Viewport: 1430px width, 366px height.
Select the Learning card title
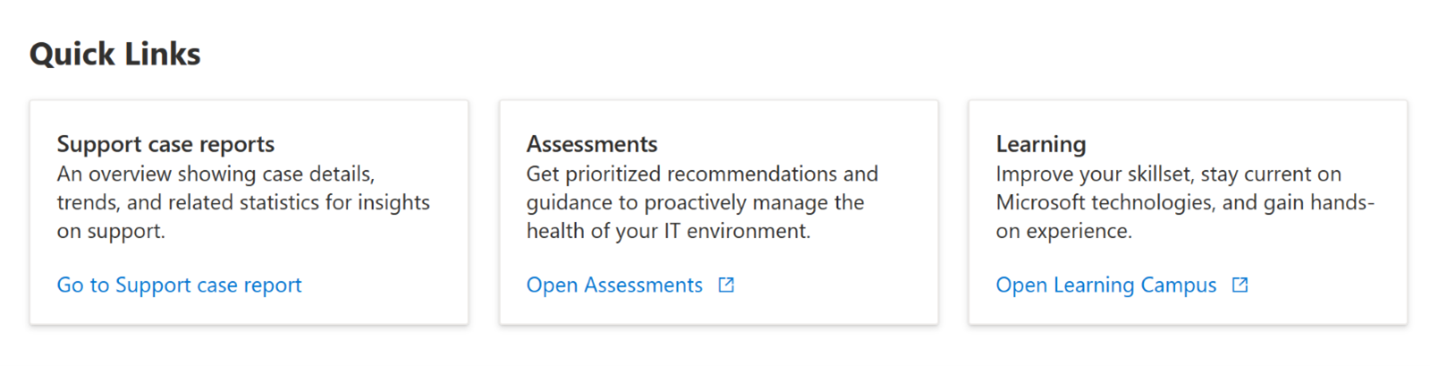point(1041,144)
